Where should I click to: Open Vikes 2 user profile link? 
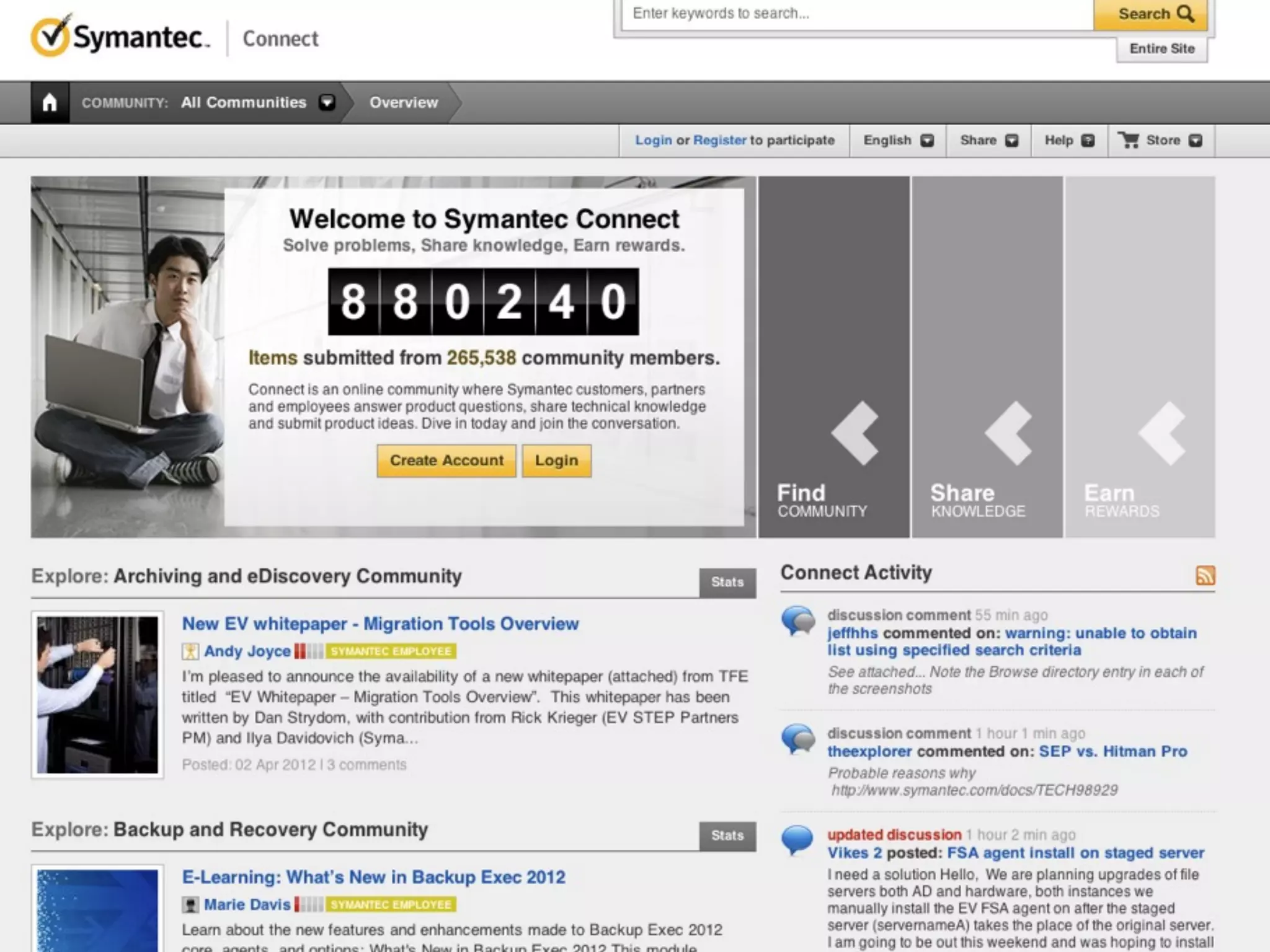pyautogui.click(x=855, y=853)
